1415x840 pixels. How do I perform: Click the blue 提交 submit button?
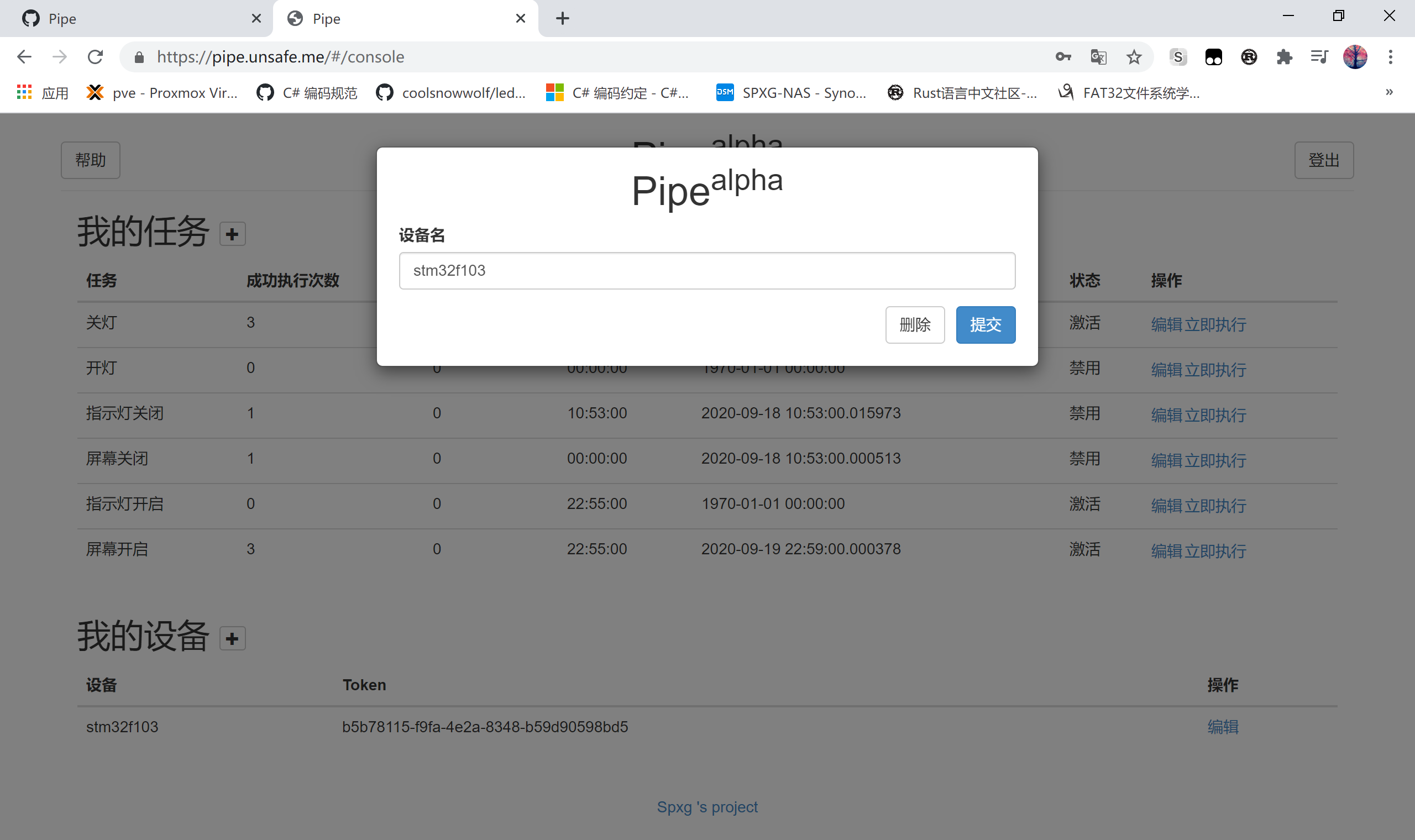click(985, 325)
